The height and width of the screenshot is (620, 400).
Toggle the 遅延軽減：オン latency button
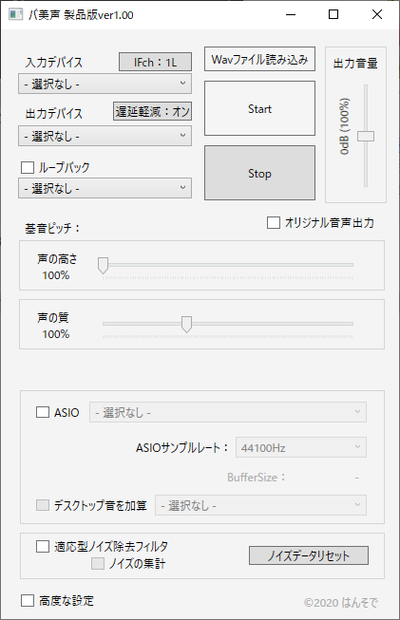click(x=153, y=112)
